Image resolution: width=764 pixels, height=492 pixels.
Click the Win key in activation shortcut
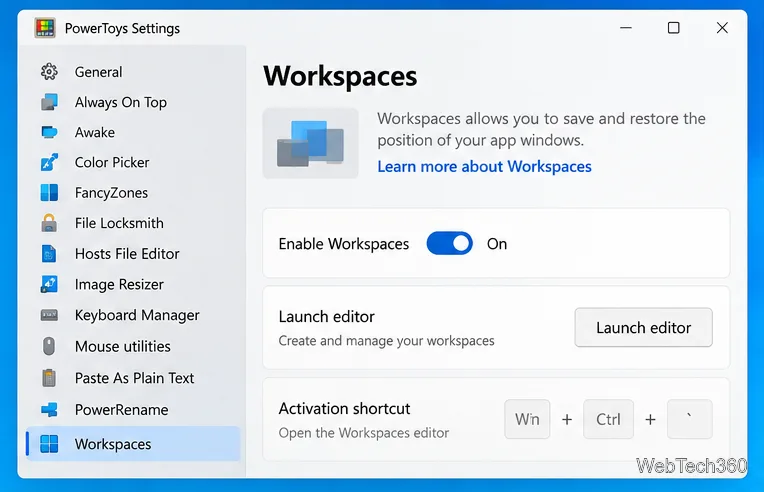(527, 419)
